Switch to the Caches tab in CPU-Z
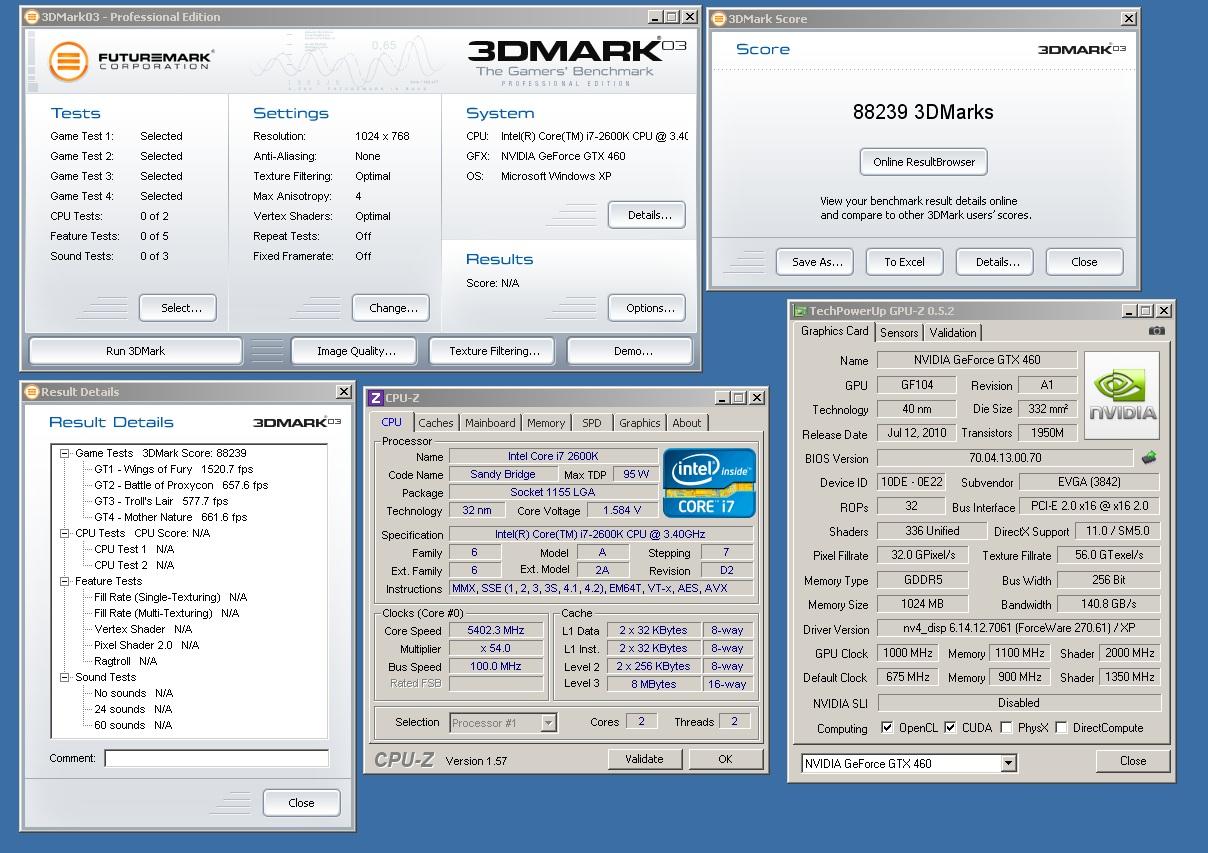Screen dimensions: 1208x853 (x=435, y=423)
